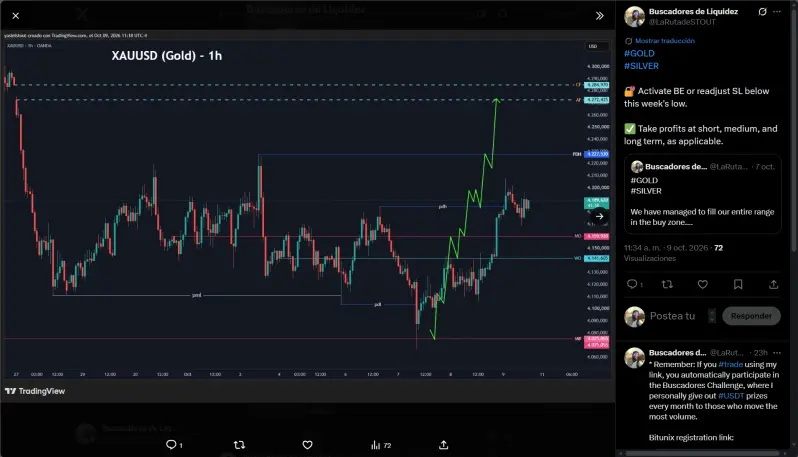The height and width of the screenshot is (457, 798).
Task: Share icon below the chart image
Action: [x=443, y=445]
